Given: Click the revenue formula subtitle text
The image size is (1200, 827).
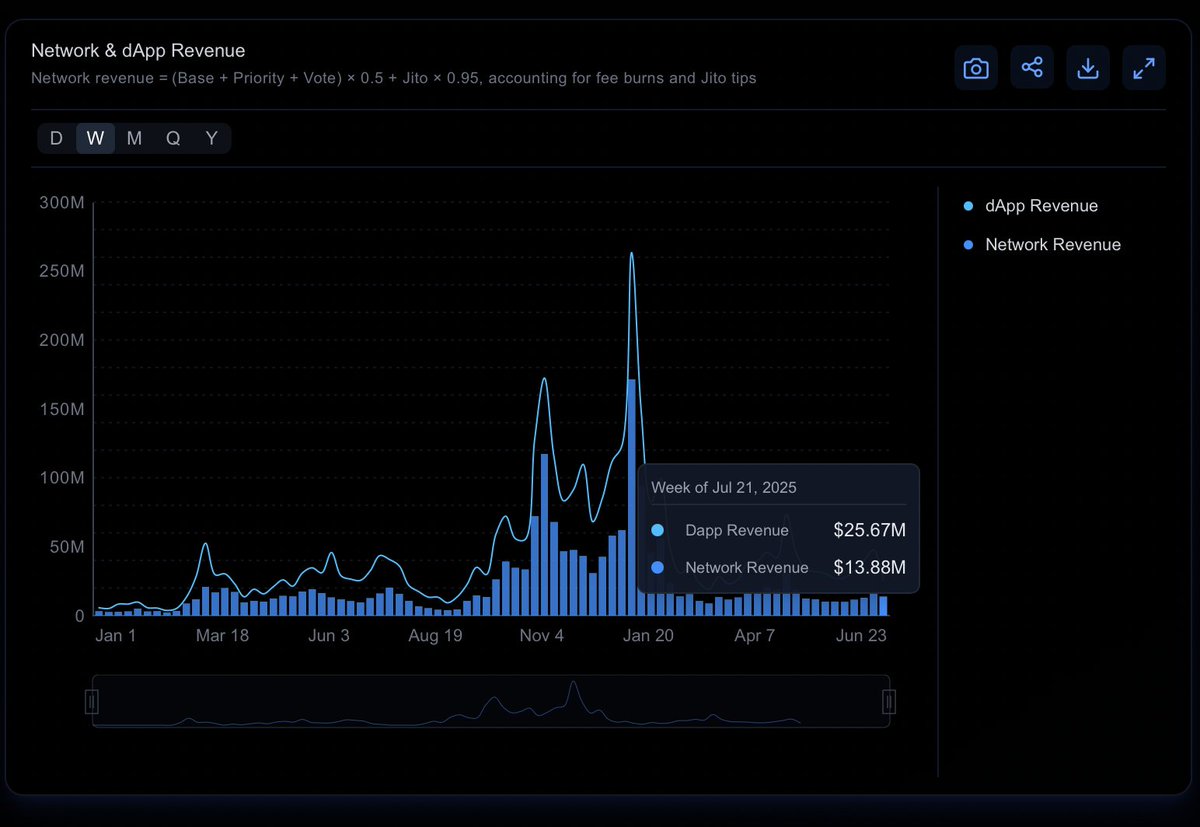Looking at the screenshot, I should 395,78.
